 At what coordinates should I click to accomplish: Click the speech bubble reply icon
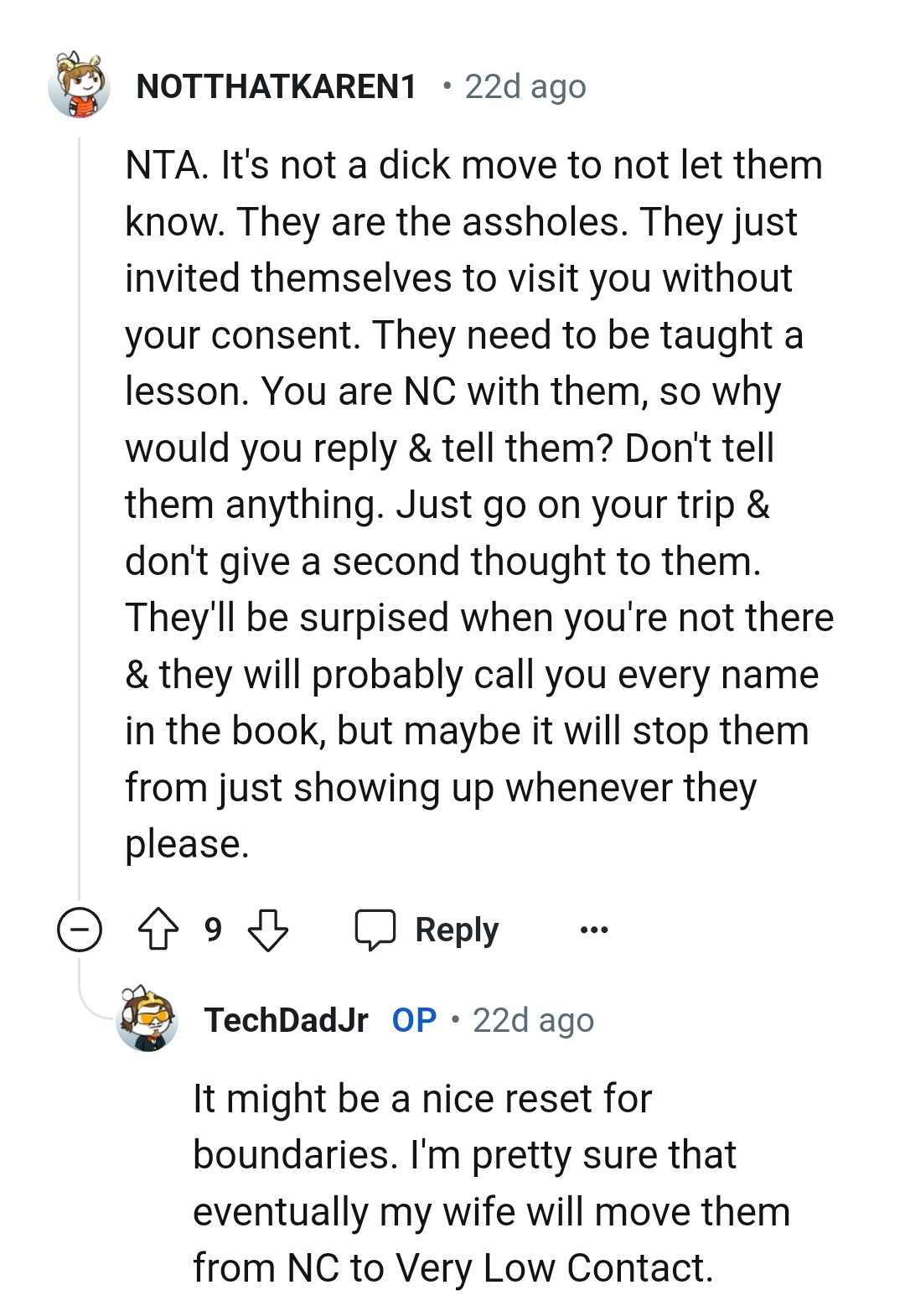[x=375, y=930]
